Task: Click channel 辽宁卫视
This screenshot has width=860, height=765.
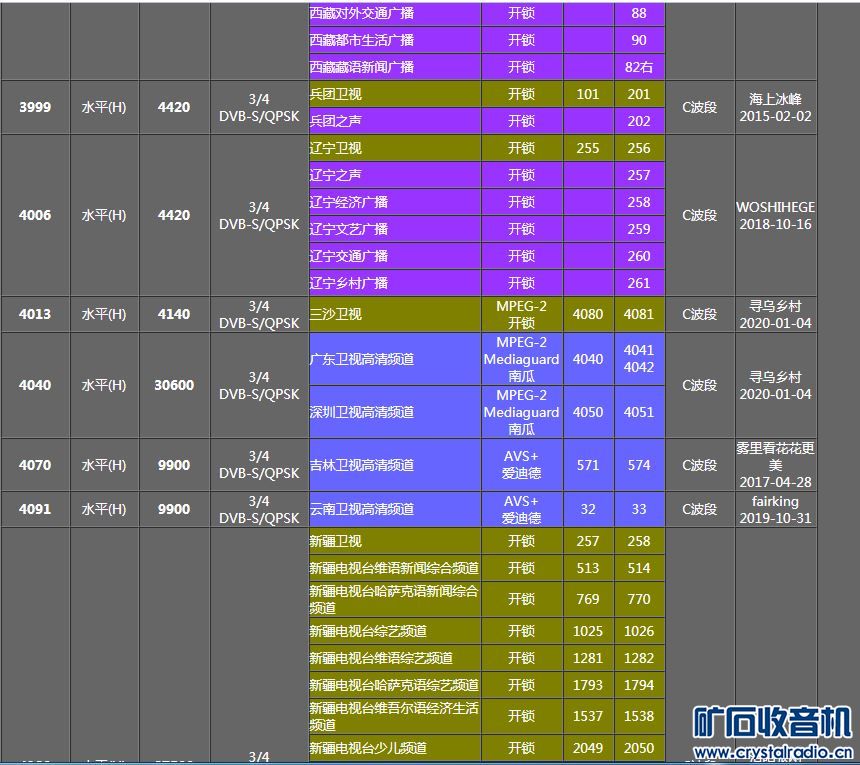Action: tap(395, 148)
